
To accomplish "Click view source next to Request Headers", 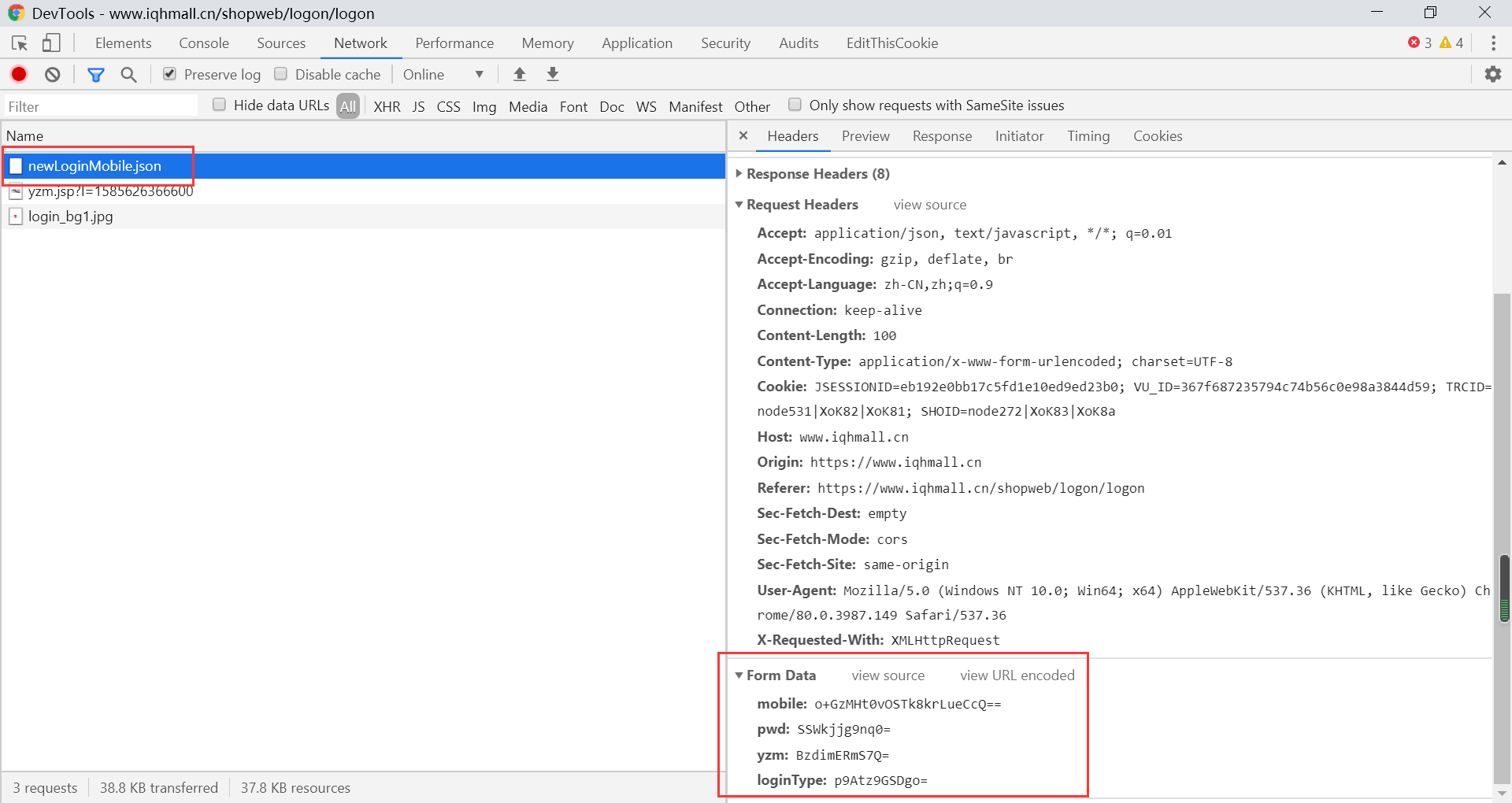I will point(929,205).
